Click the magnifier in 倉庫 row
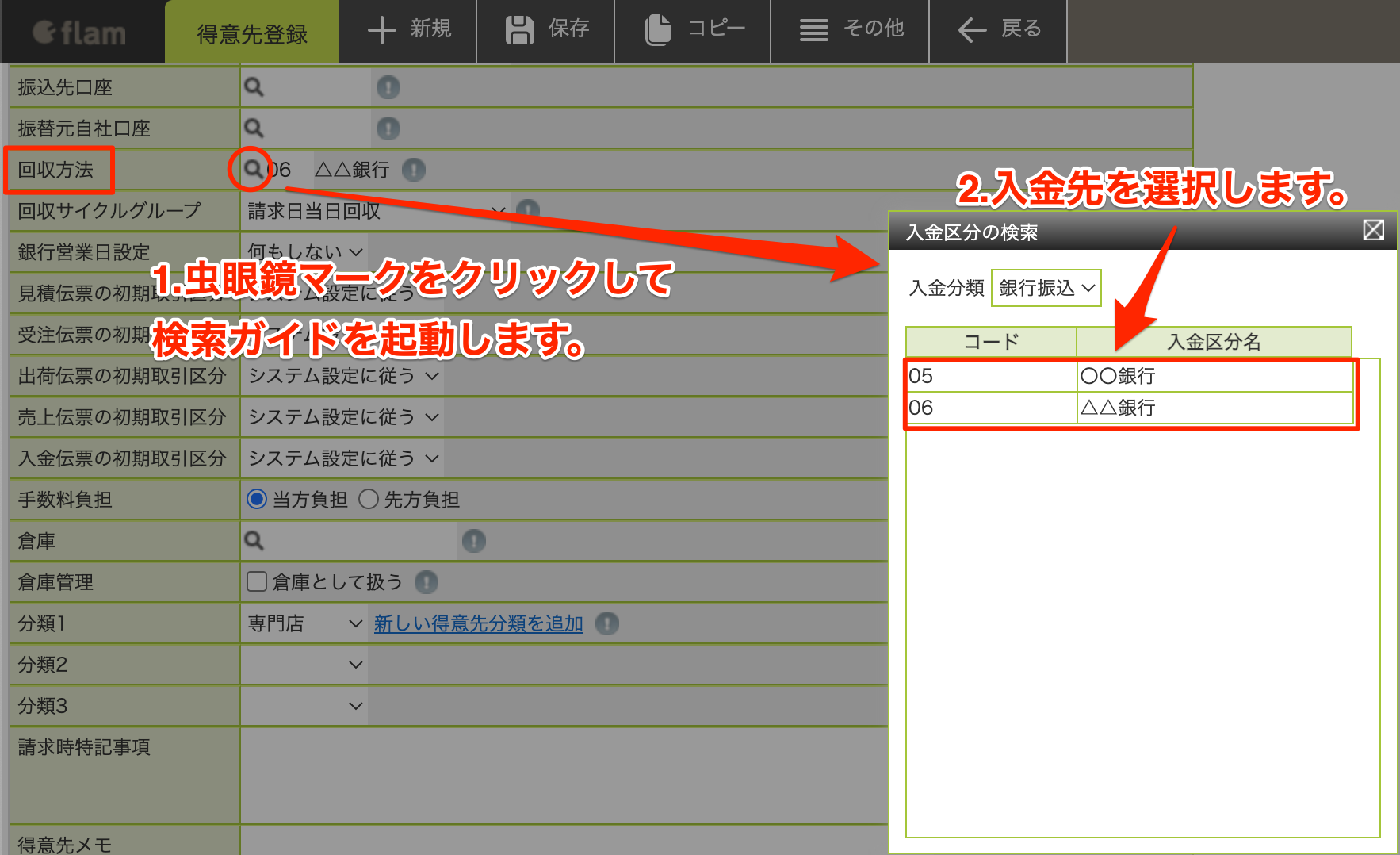The height and width of the screenshot is (855, 1400). pos(254,541)
